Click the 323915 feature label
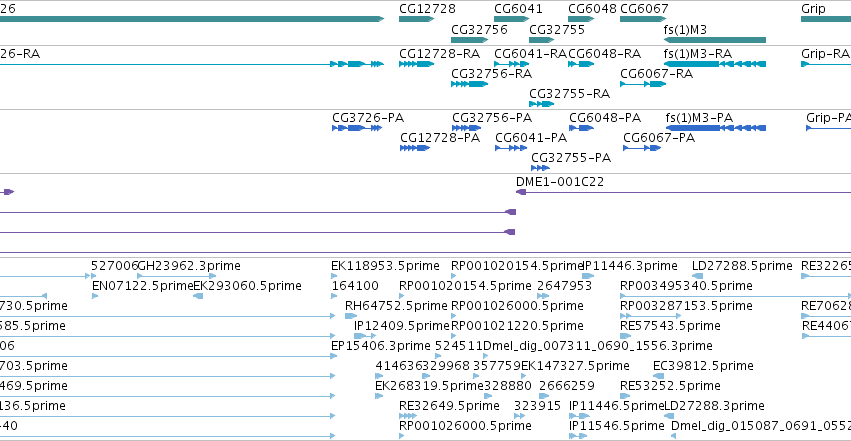 click(x=537, y=406)
